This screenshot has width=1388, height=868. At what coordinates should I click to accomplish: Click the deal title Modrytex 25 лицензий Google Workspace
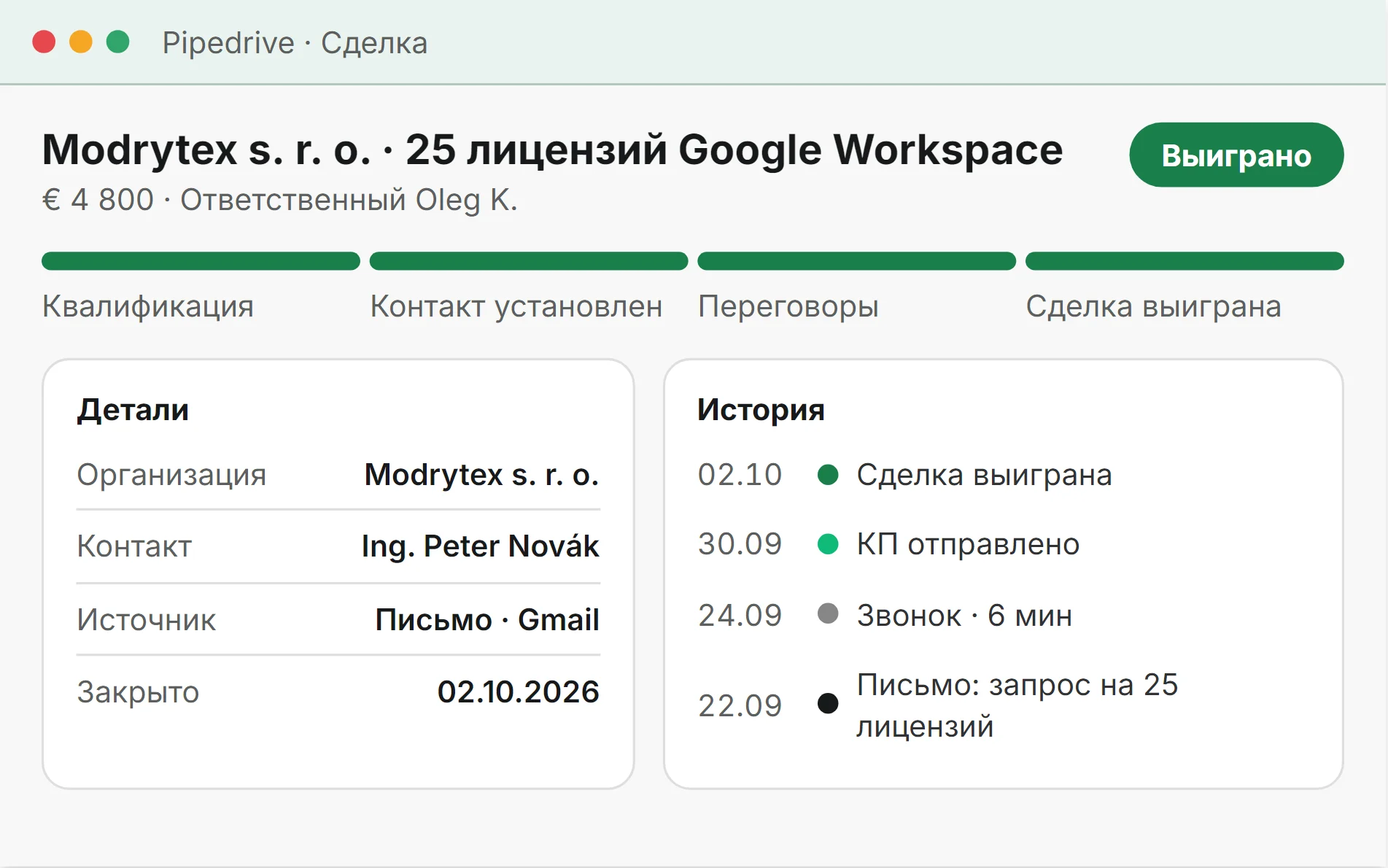(x=552, y=150)
